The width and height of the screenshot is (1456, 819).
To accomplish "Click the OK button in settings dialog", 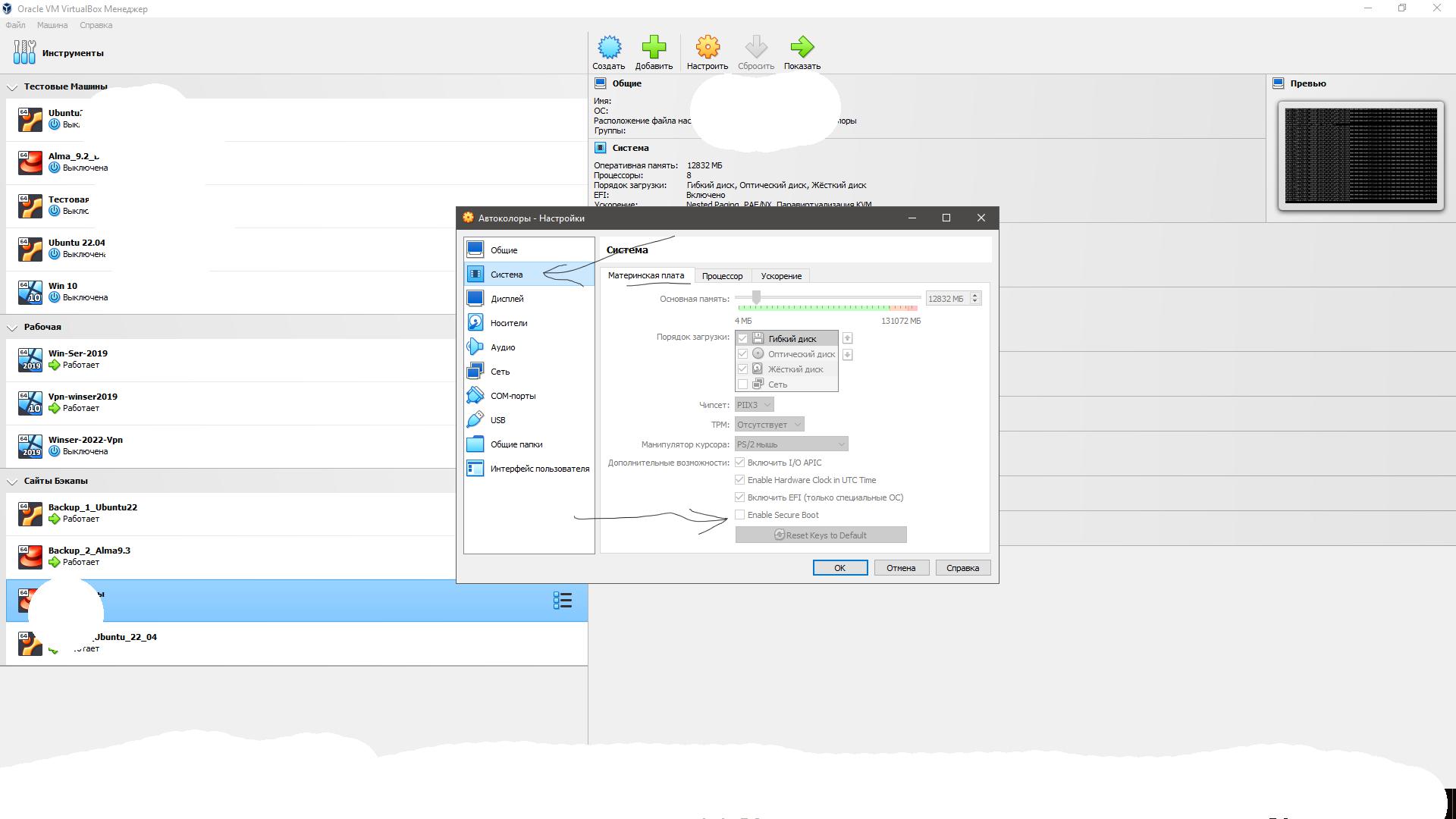I will click(839, 568).
